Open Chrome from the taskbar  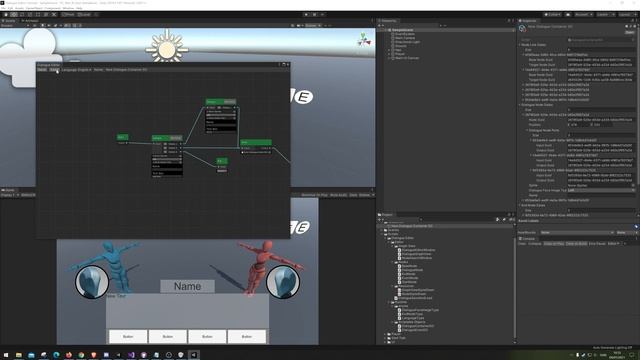pos(81,355)
